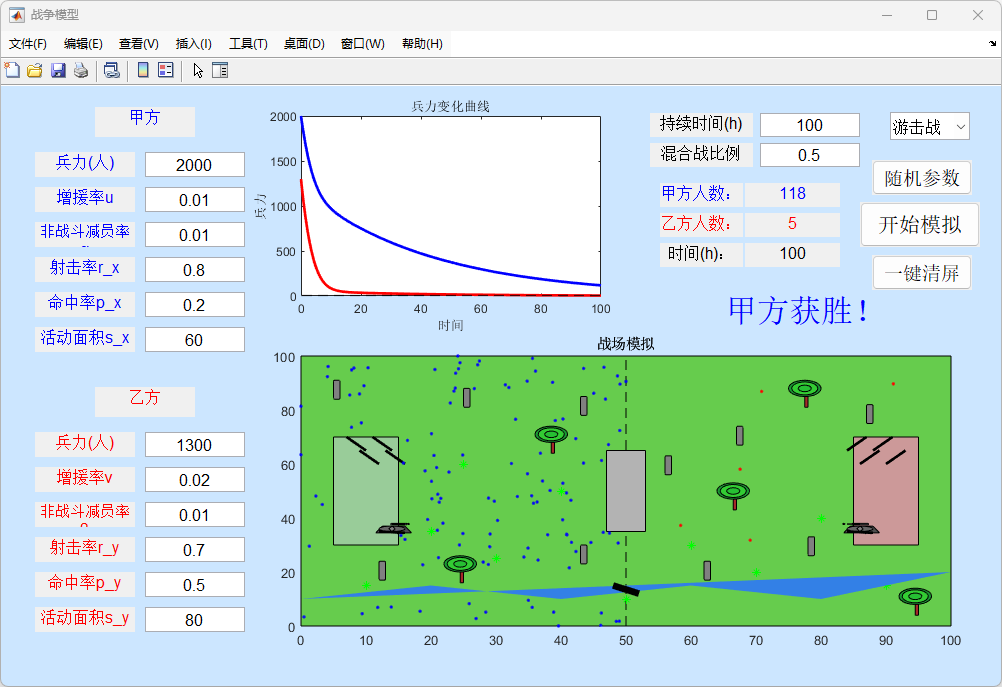Open the Property Inspector icon
1002x687 pixels.
(x=220, y=70)
